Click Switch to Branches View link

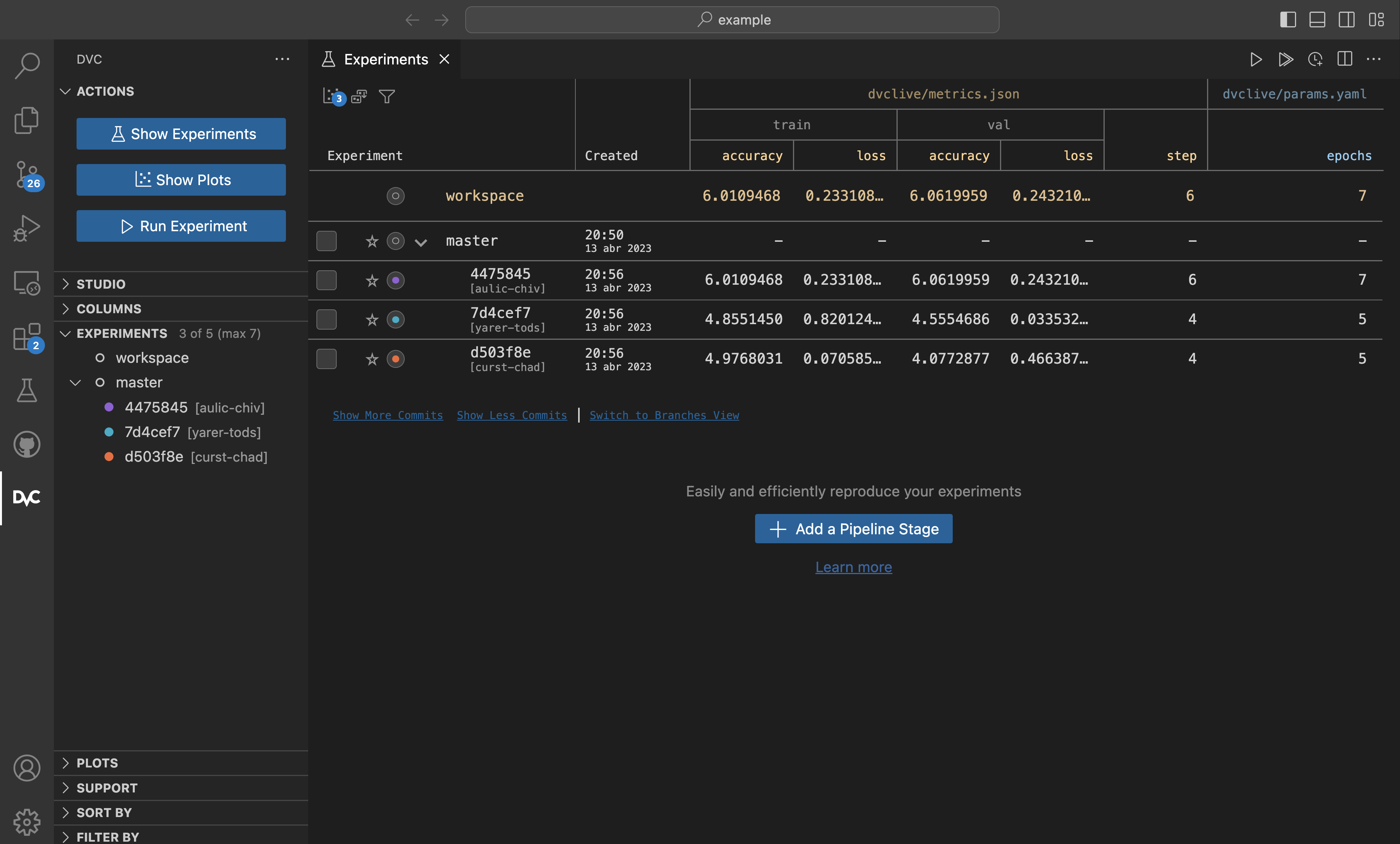click(x=664, y=415)
